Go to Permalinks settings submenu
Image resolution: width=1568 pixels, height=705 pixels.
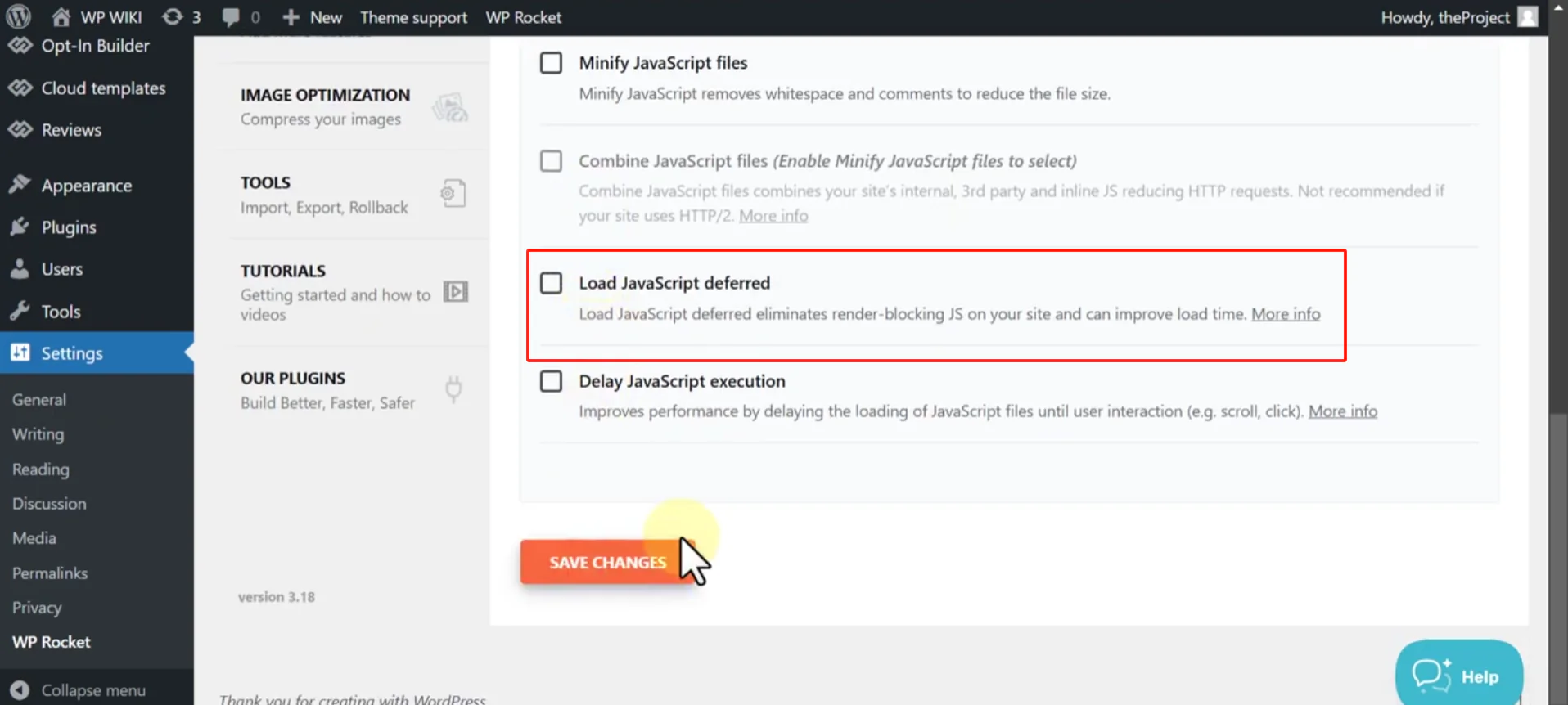click(x=50, y=573)
